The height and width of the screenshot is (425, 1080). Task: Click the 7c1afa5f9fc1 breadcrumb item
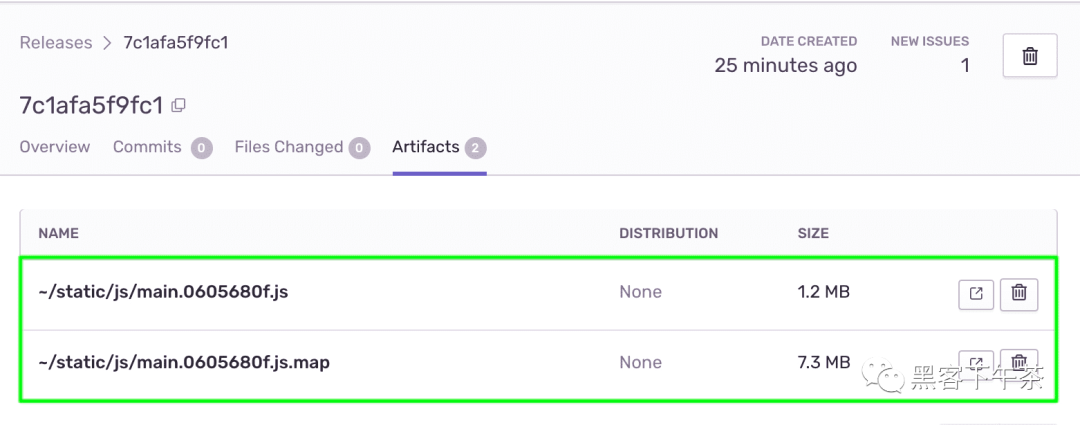click(176, 43)
